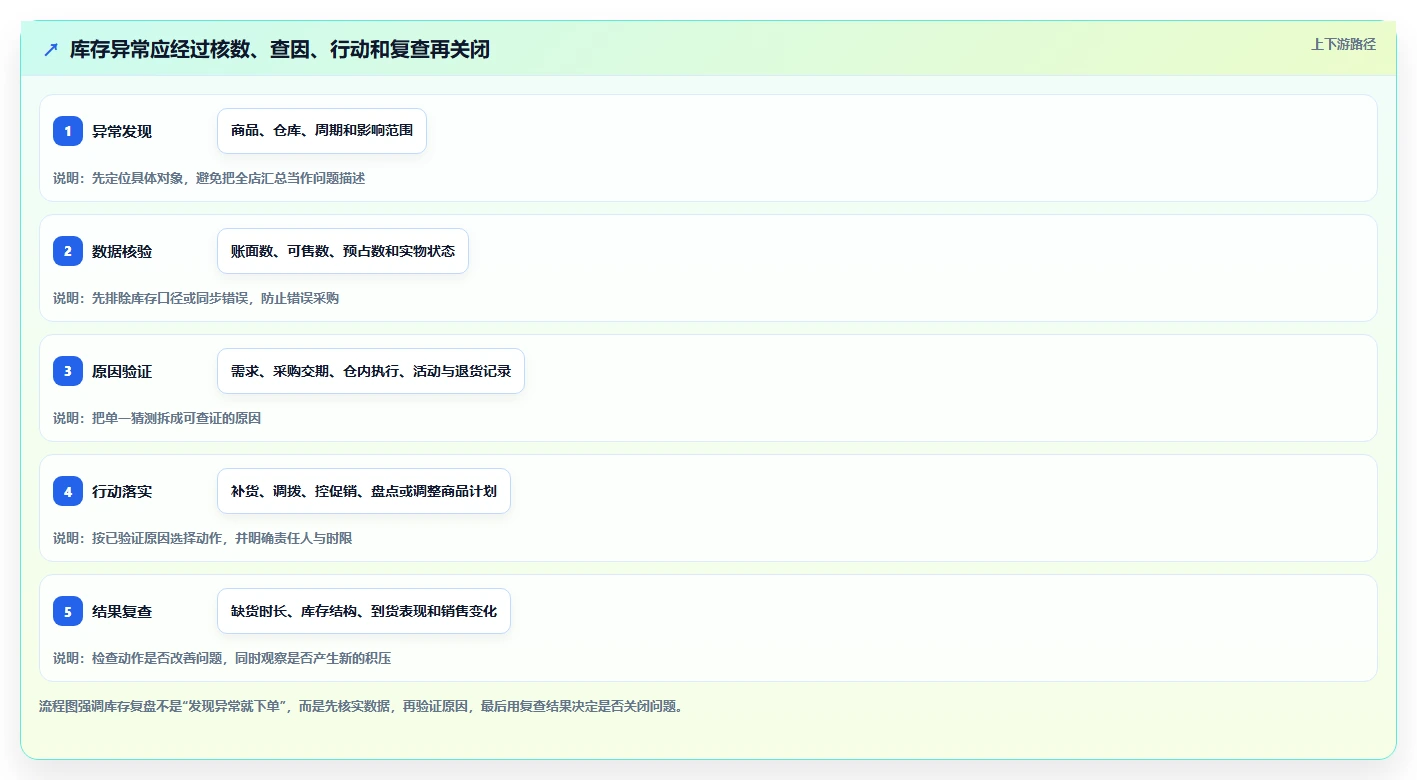Click the 账面数、可售数、预占数和实物状态 chip
Viewport: 1417px width, 780px height.
343,251
